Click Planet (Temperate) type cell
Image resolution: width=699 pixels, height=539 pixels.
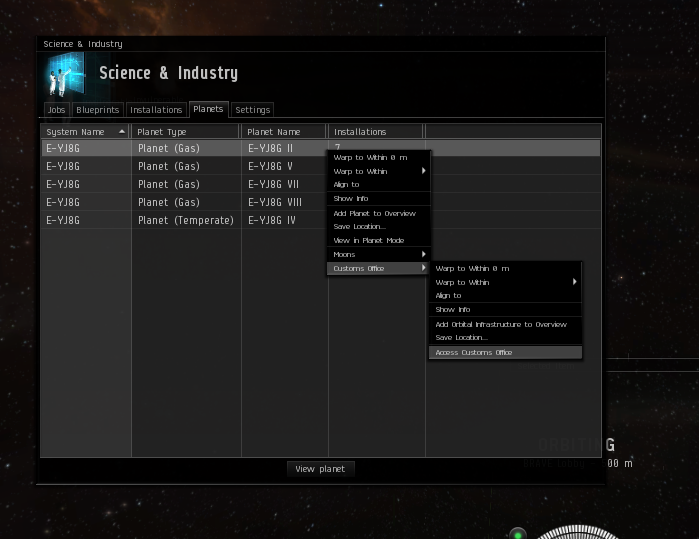click(x=186, y=220)
